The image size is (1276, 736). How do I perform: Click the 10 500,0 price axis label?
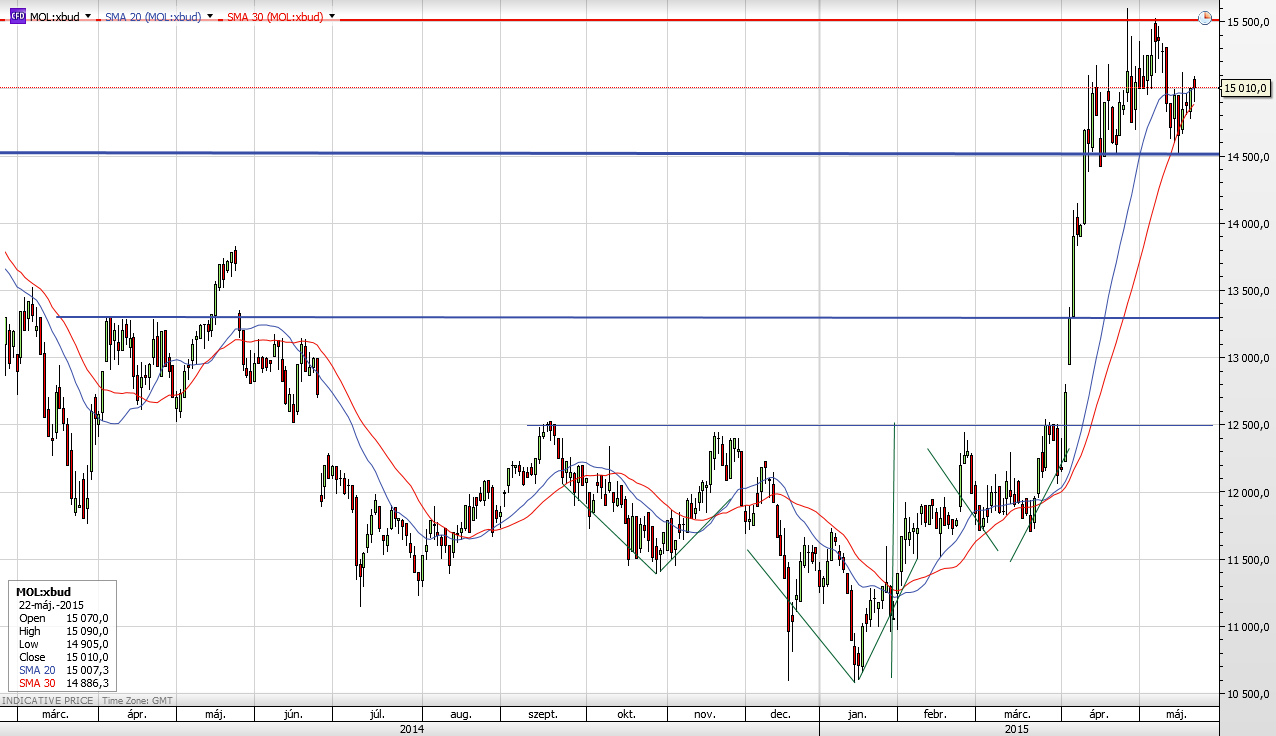pos(1249,694)
